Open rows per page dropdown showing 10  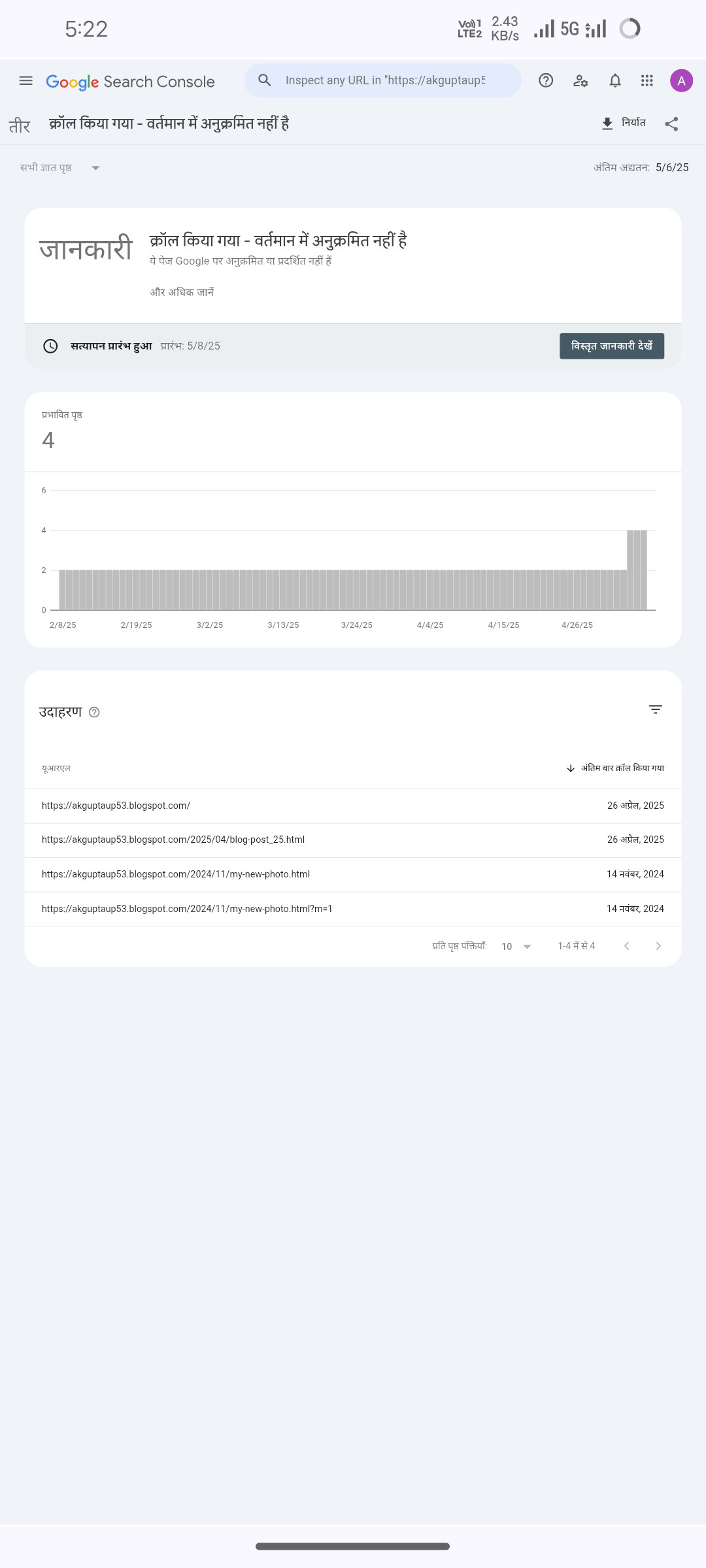[x=516, y=946]
